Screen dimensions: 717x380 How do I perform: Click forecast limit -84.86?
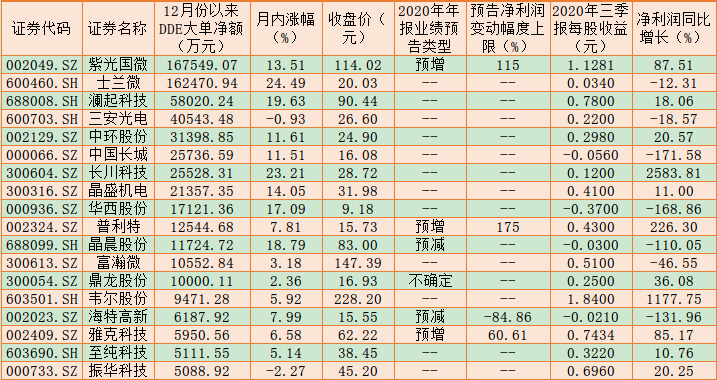pyautogui.click(x=507, y=317)
